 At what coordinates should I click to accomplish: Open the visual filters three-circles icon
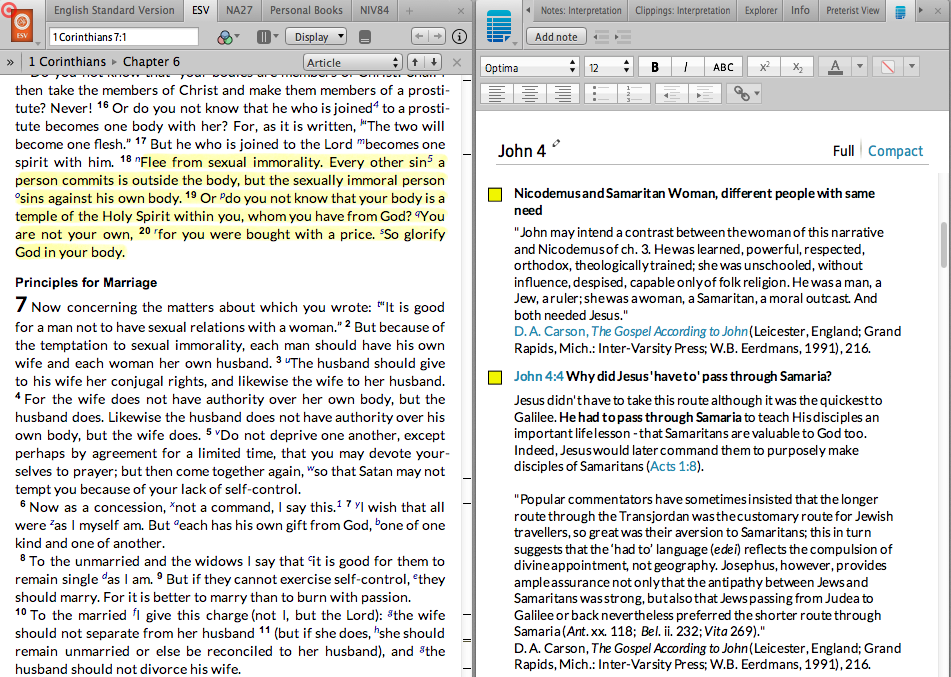point(224,37)
